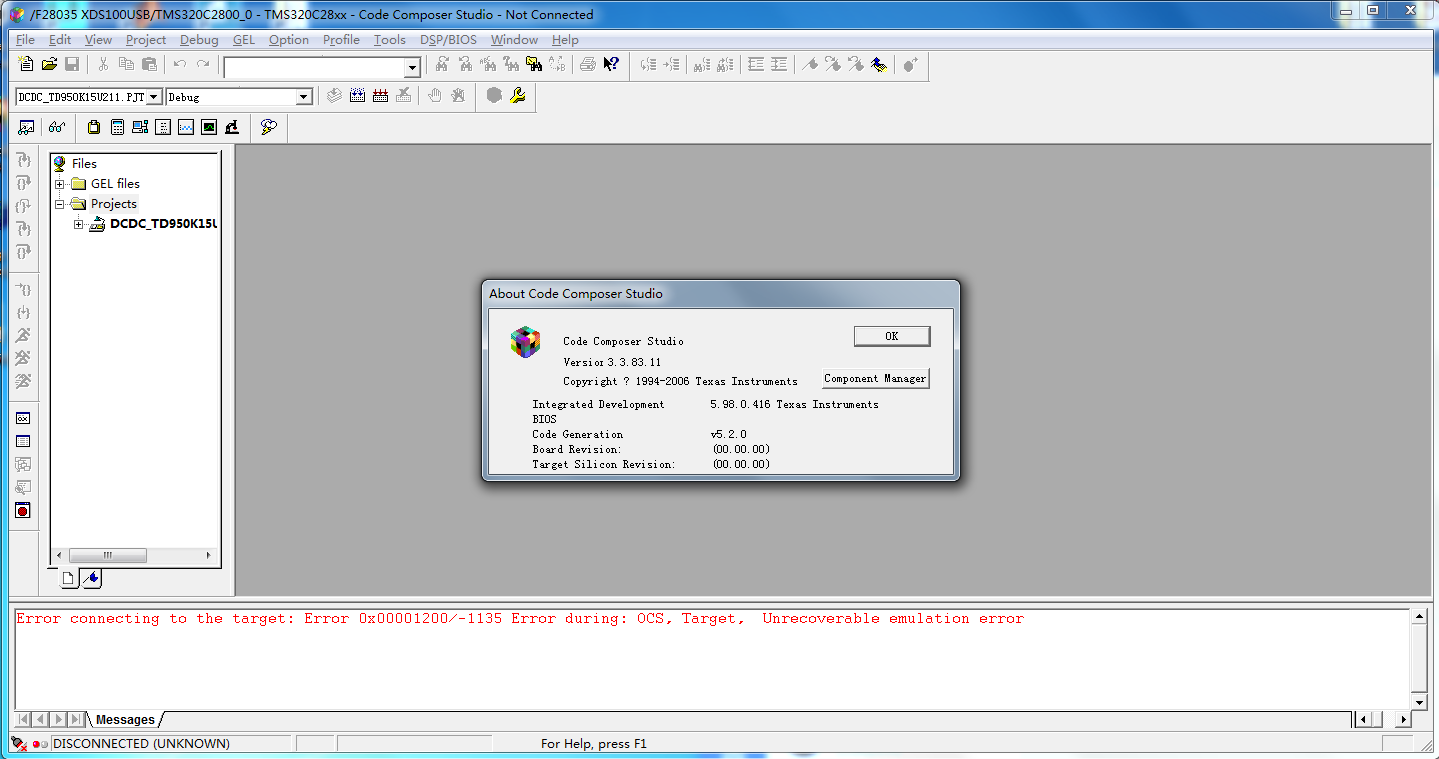Open the Edit menu
Screen dimensions: 1439x759
[60, 40]
